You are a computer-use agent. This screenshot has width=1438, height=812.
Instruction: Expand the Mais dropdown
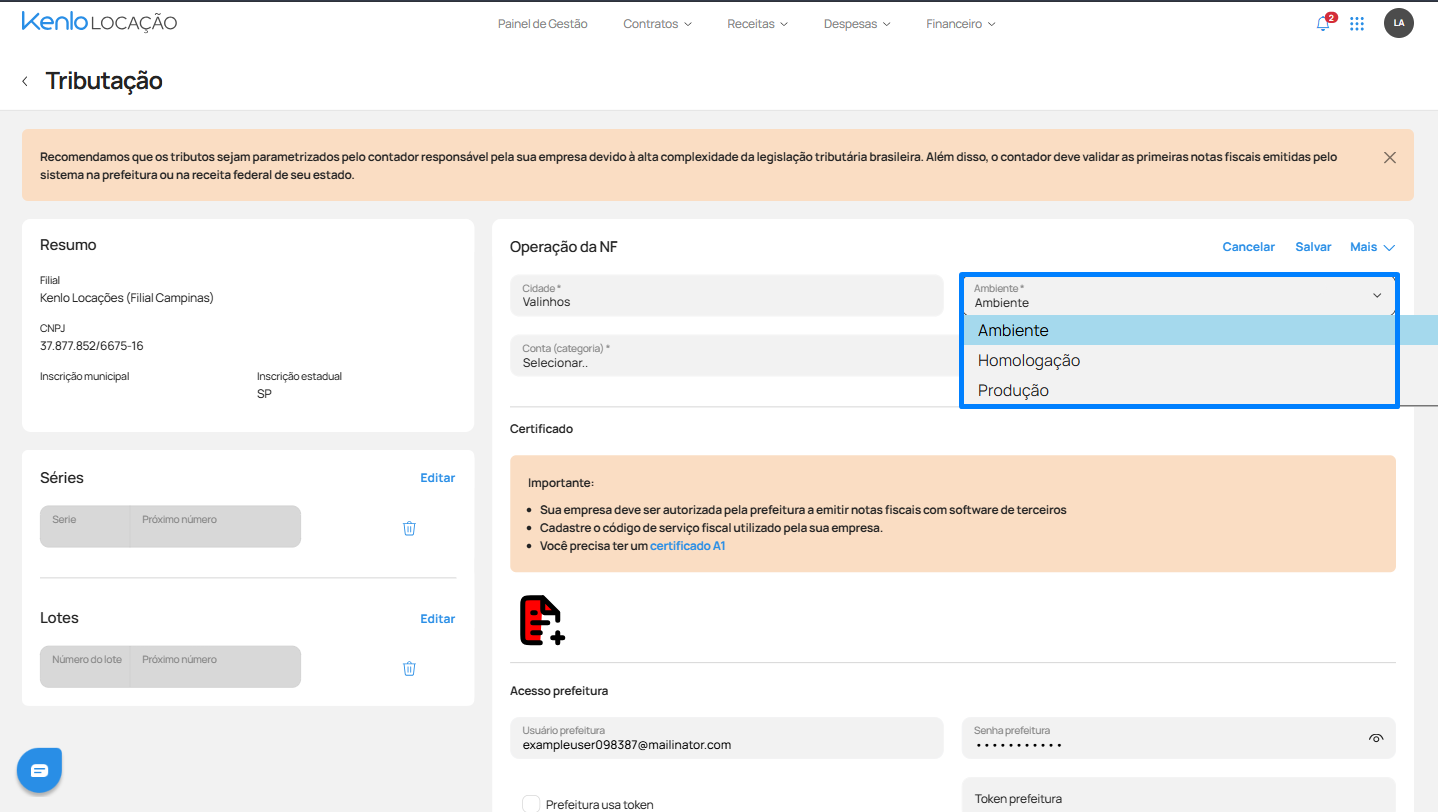coord(1372,247)
